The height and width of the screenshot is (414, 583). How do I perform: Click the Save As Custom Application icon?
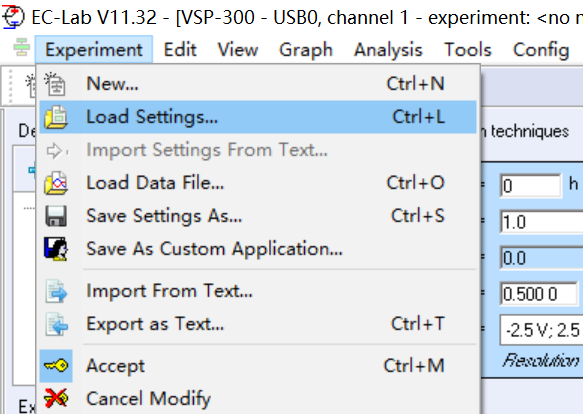coord(56,249)
